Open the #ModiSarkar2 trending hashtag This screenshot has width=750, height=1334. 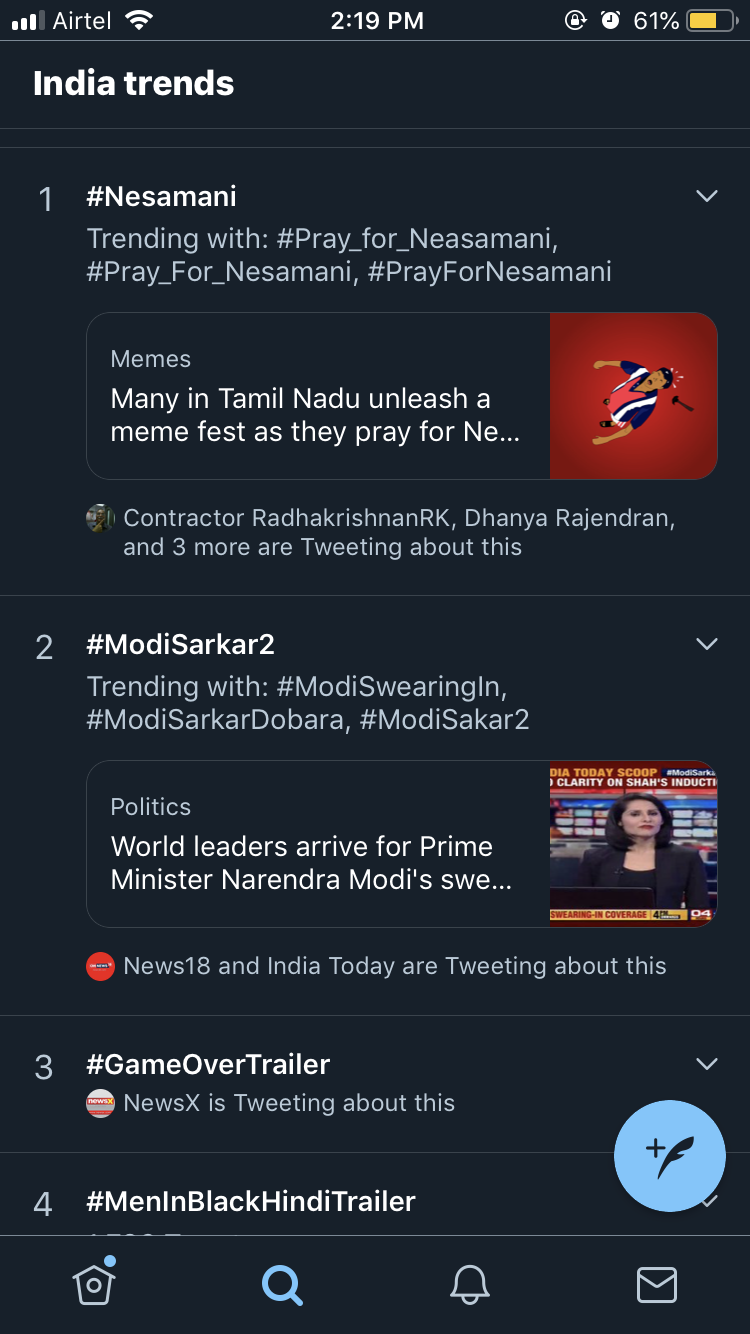180,644
